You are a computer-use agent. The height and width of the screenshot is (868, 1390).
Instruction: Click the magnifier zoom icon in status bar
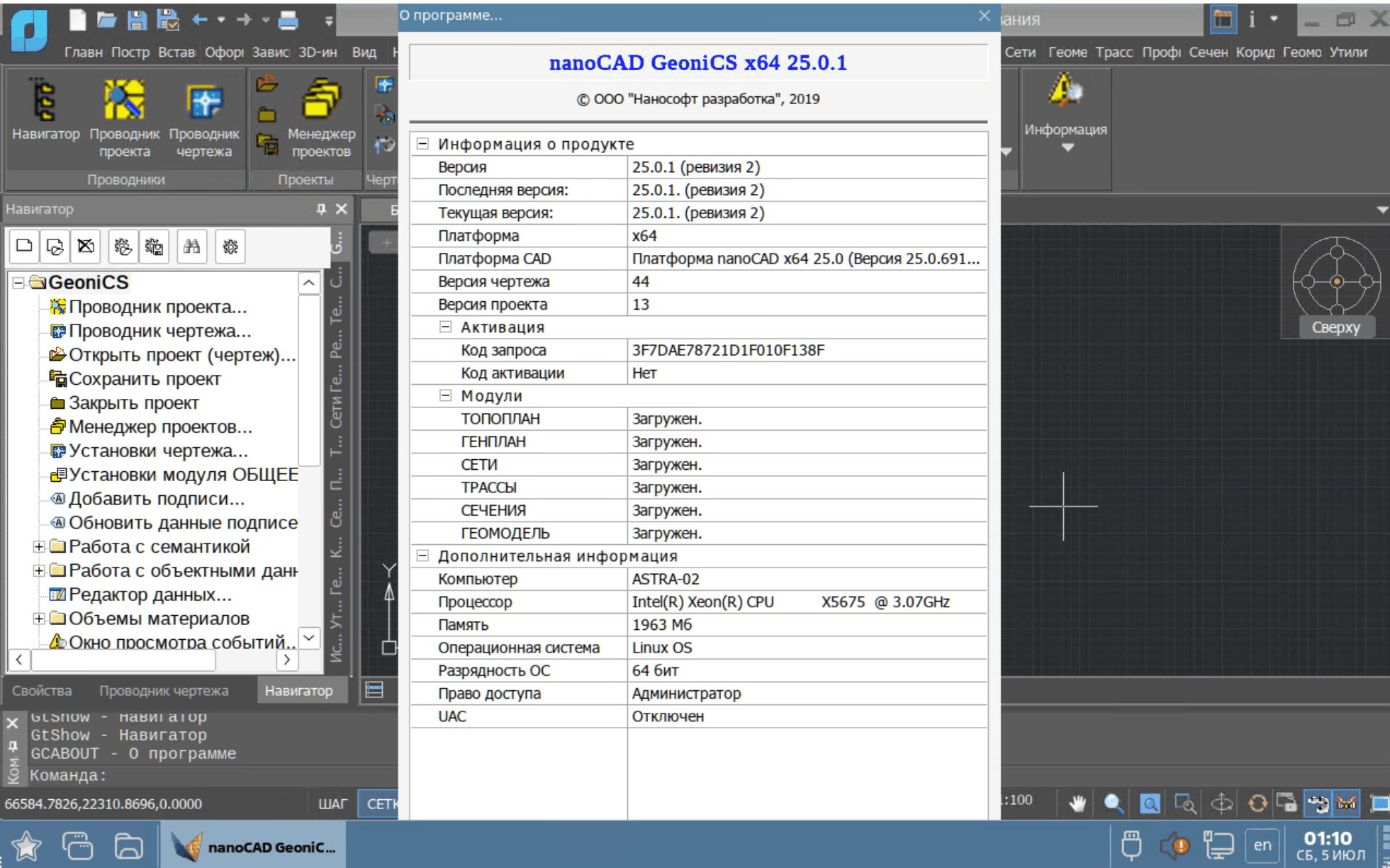(1113, 804)
